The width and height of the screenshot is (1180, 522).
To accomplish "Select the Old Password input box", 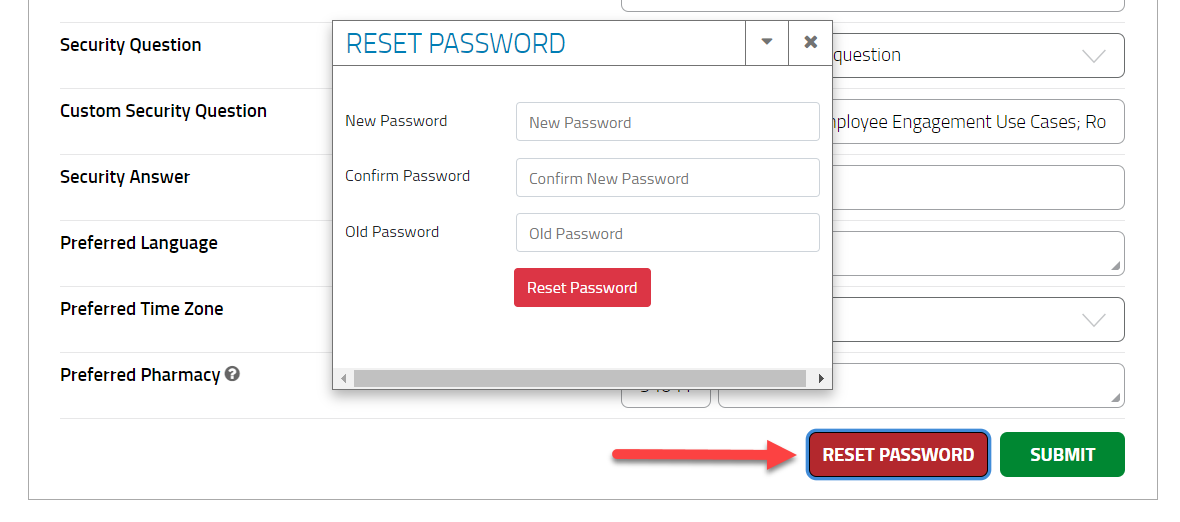I will (667, 233).
